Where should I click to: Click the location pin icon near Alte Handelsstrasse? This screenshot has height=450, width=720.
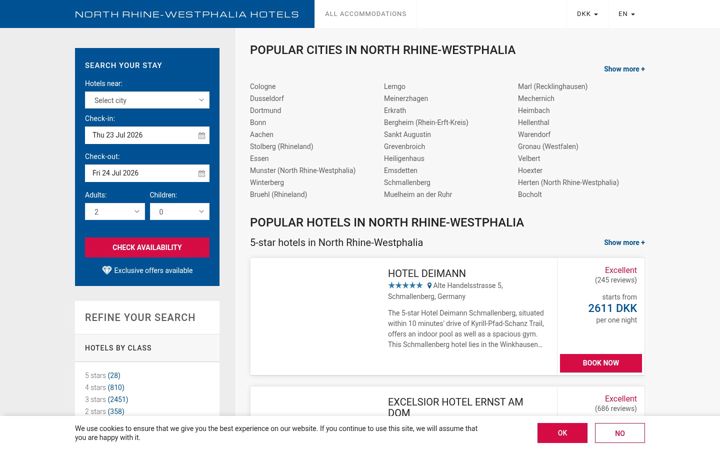pos(429,286)
